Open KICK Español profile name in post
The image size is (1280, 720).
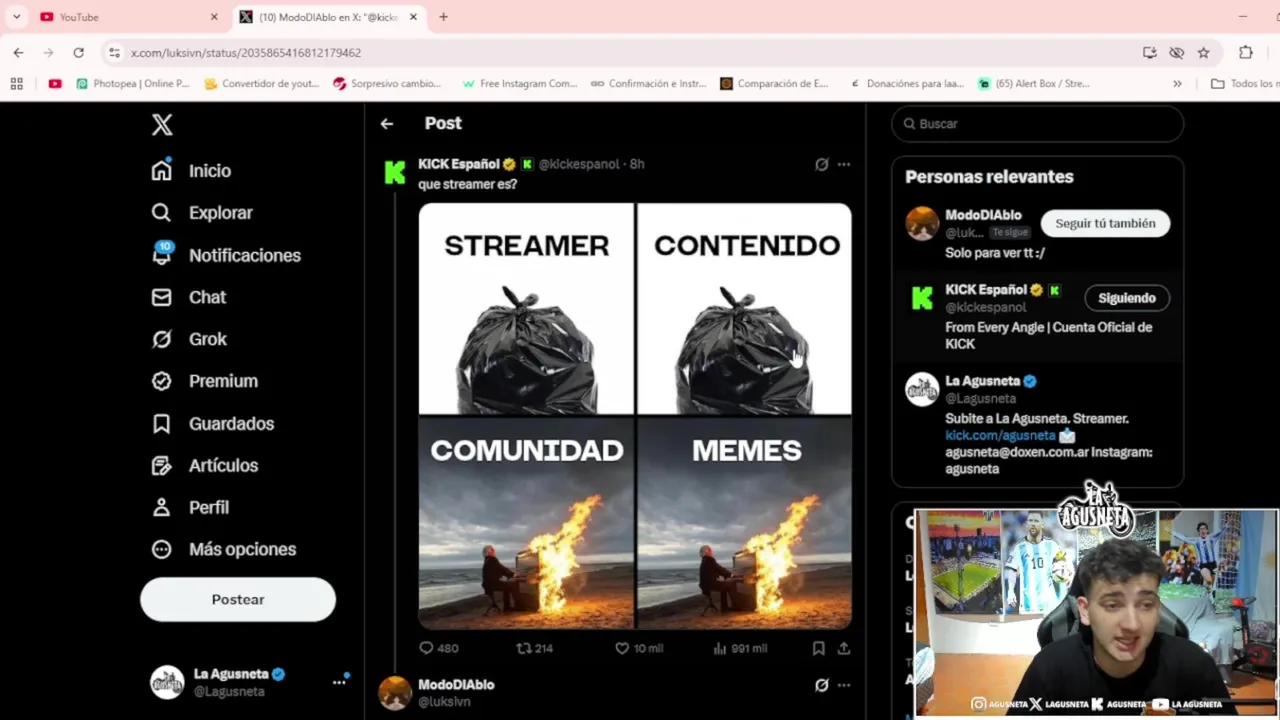point(459,164)
